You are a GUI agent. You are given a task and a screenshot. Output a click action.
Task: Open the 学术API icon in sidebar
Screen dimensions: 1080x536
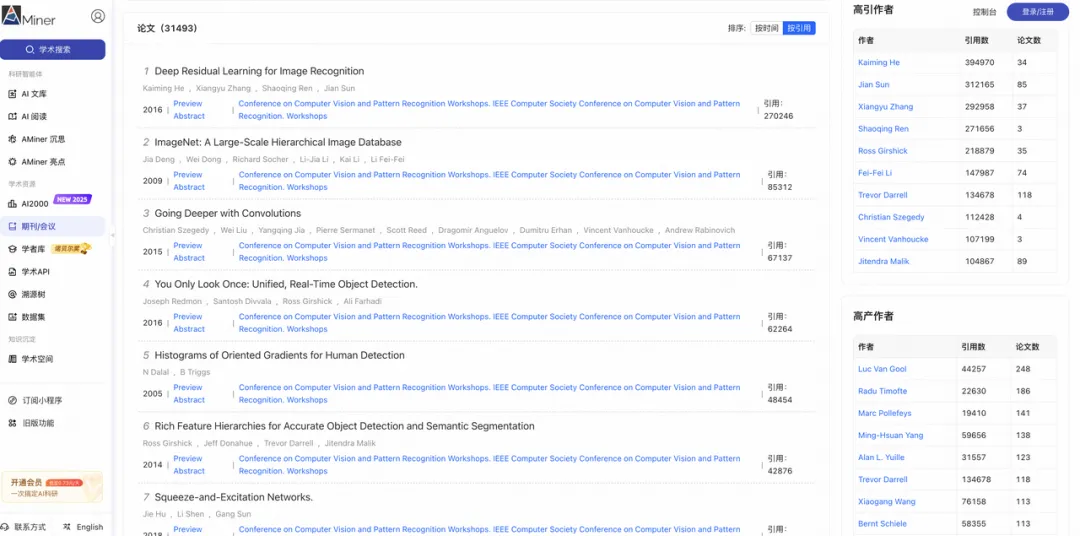(13, 271)
